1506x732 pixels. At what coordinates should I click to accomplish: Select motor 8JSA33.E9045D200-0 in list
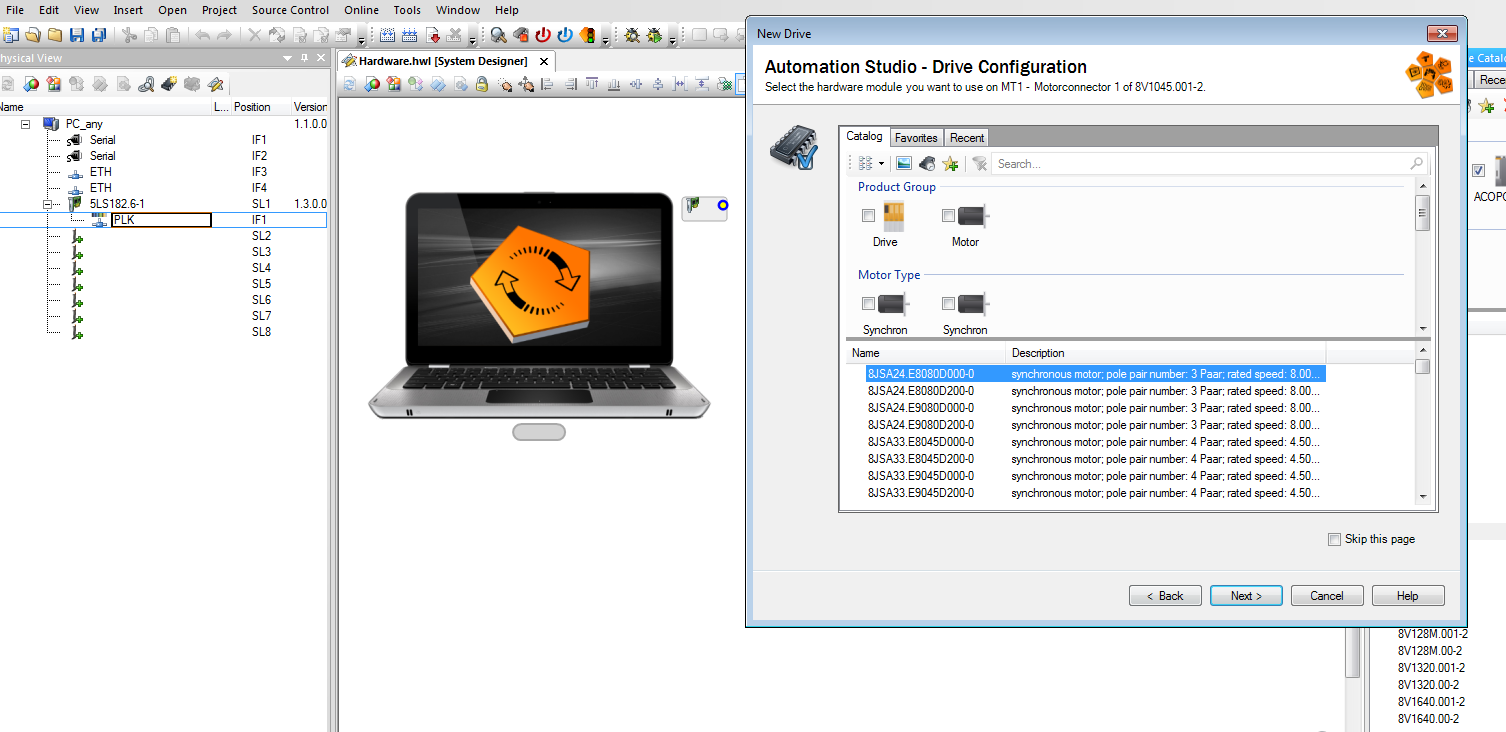[x=920, y=493]
